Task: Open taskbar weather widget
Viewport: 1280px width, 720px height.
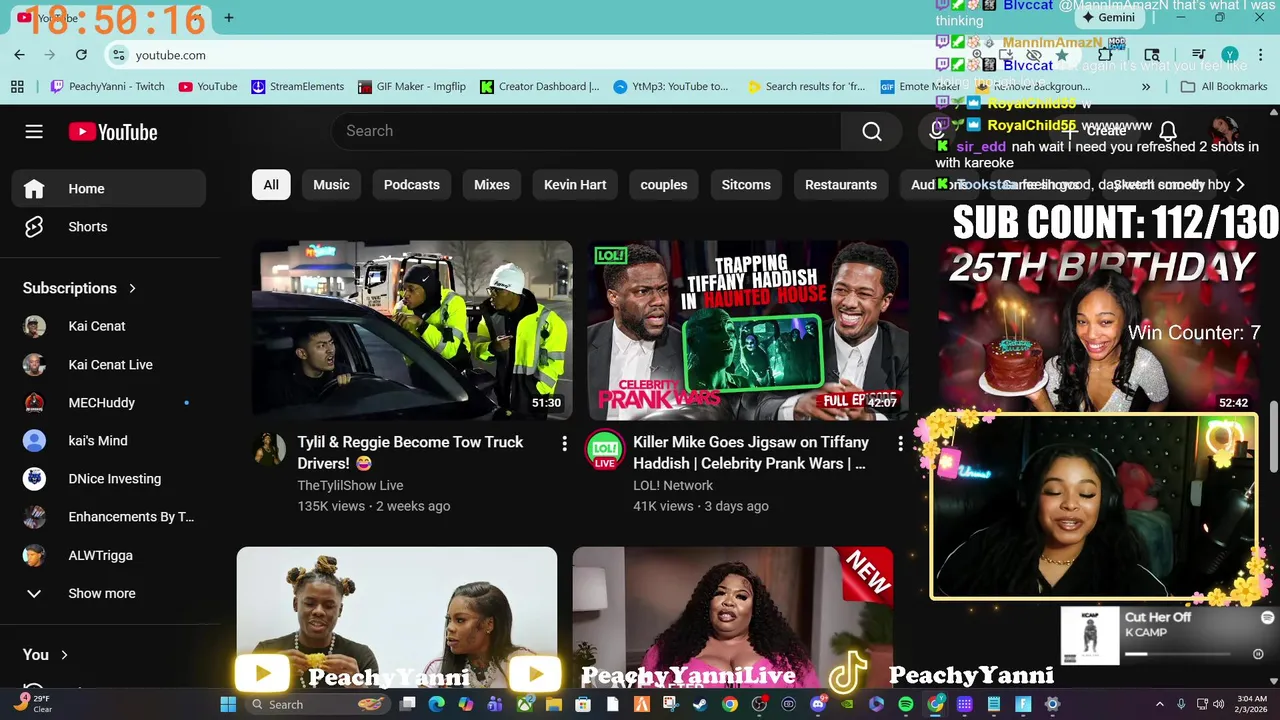Action: point(32,704)
